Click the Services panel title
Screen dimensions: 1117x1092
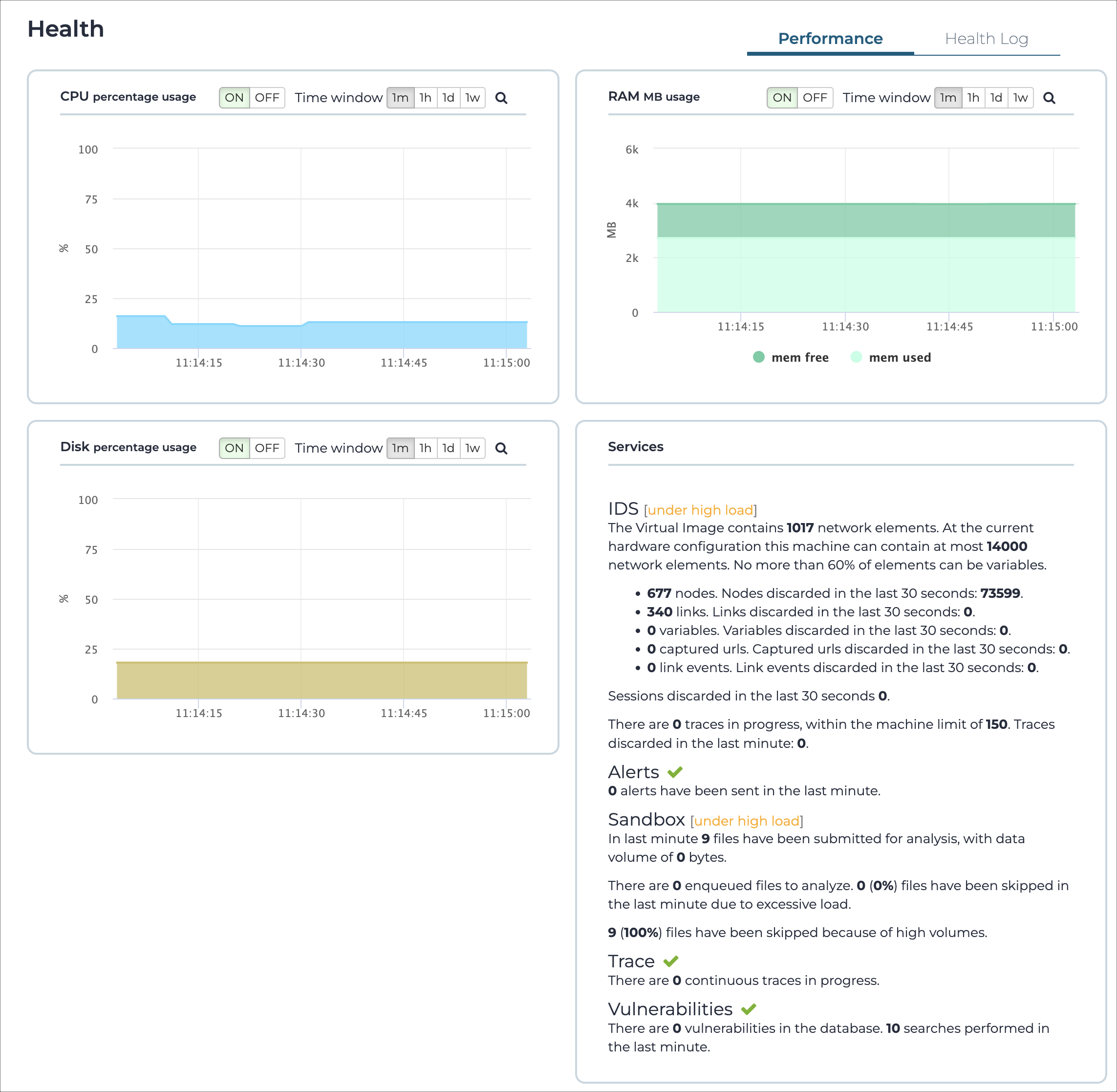point(635,447)
